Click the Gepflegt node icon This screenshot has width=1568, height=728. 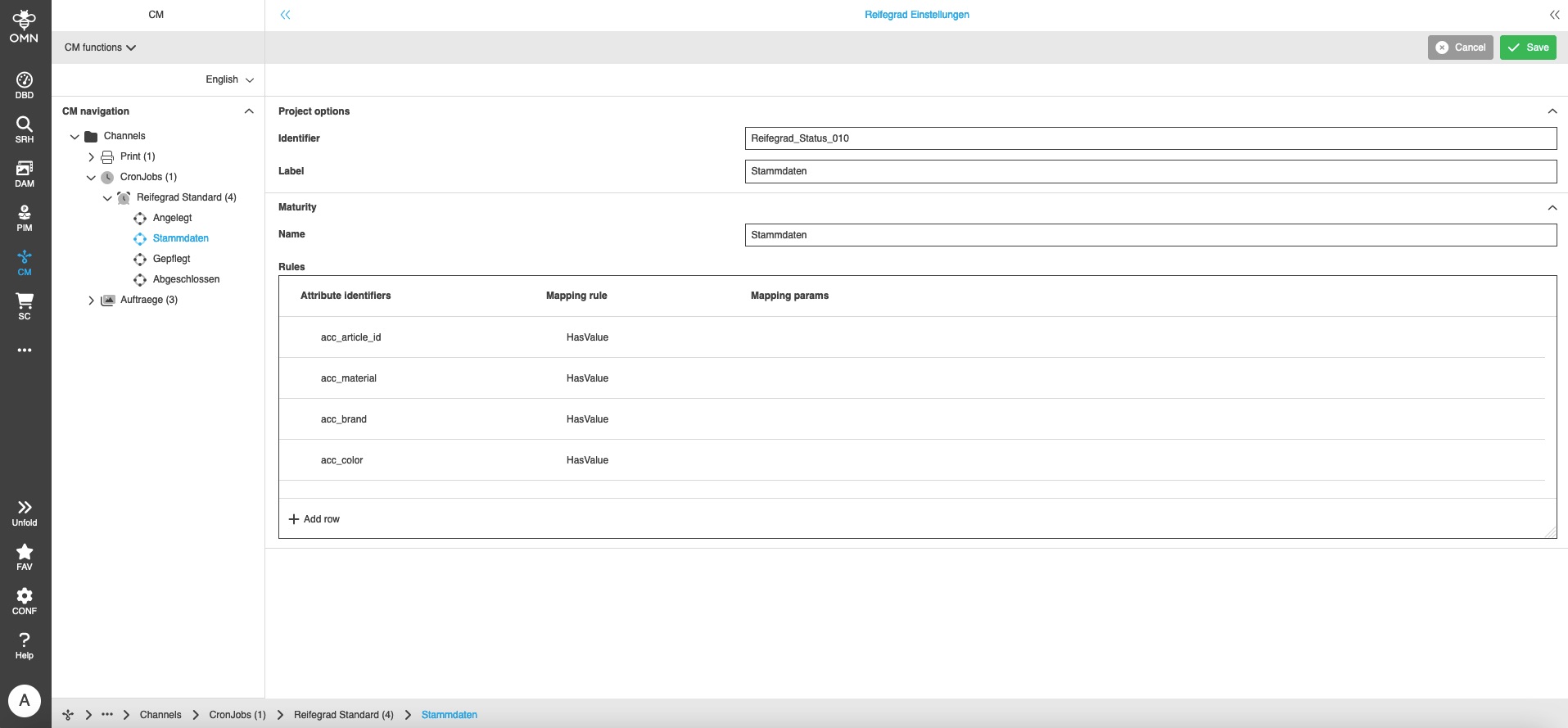140,260
